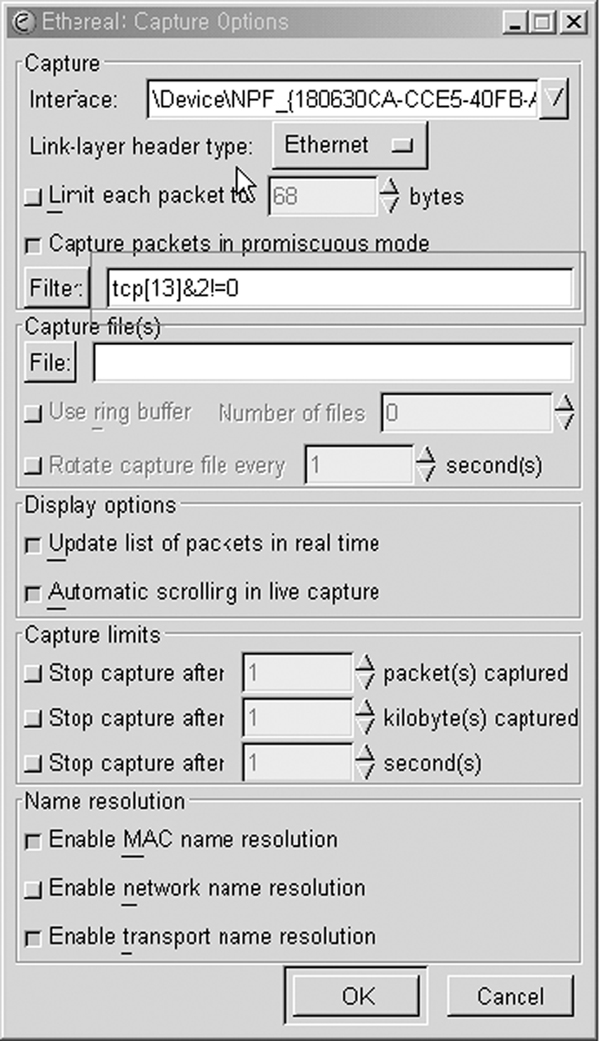
Task: Increase packet byte limit with up arrow
Action: tap(390, 186)
